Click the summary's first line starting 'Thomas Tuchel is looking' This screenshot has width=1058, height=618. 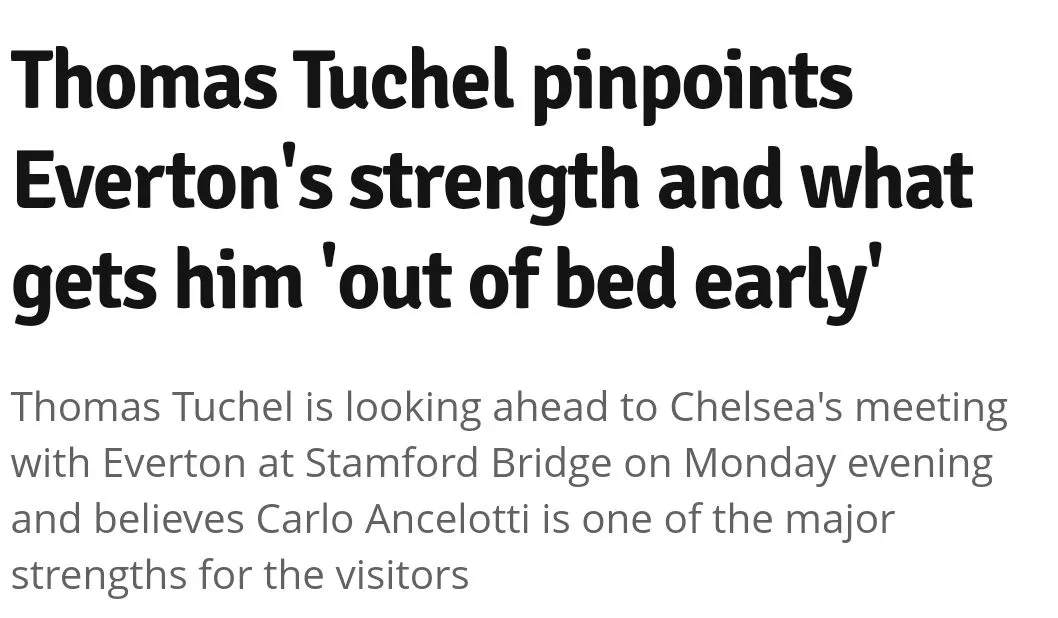coord(509,408)
